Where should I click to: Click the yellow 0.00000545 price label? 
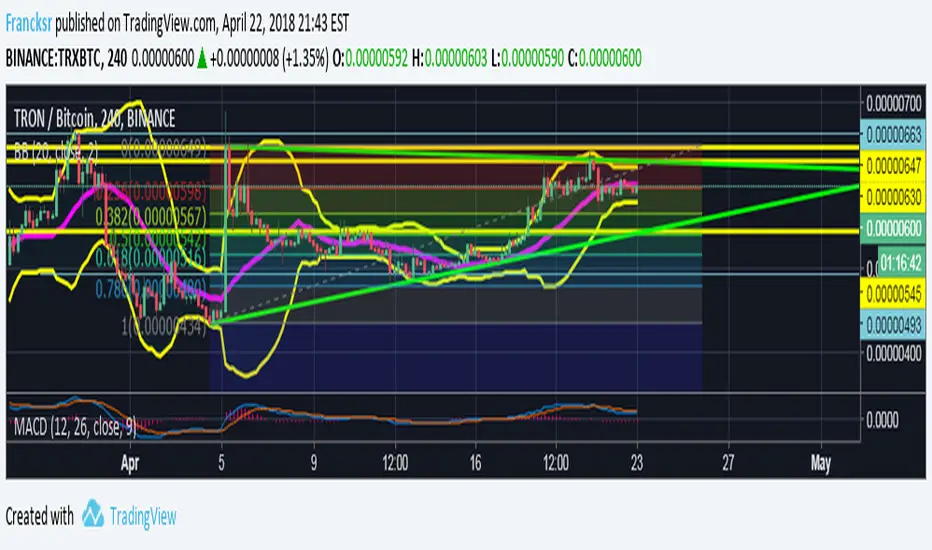coord(893,294)
